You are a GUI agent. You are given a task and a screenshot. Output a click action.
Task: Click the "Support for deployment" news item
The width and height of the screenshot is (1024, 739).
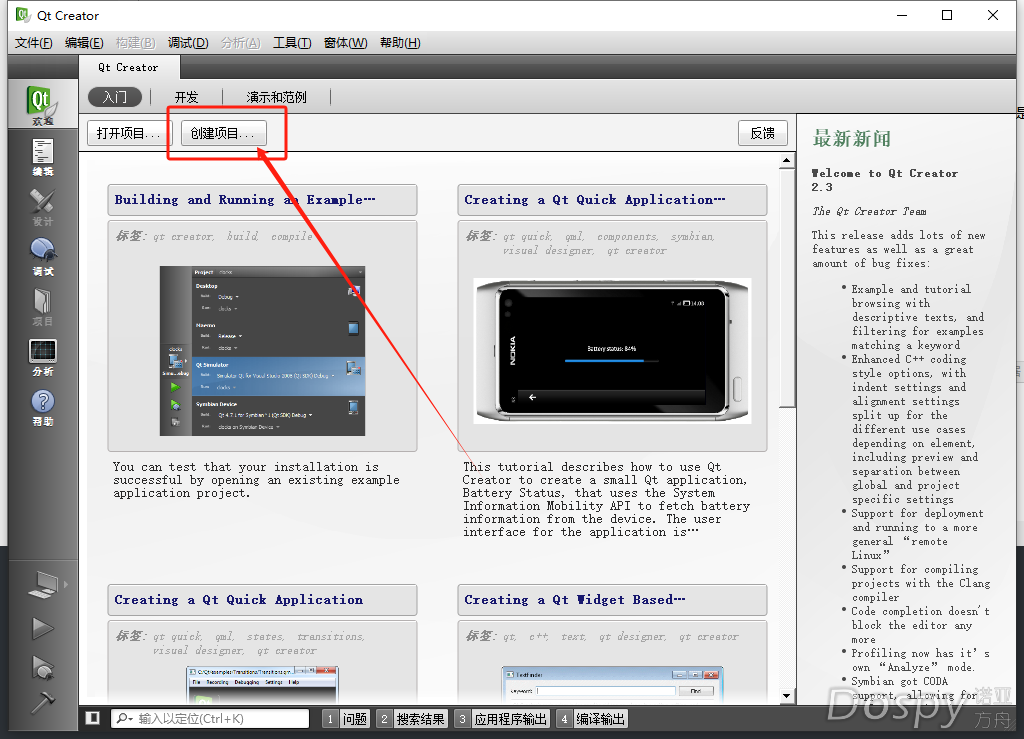tap(917, 534)
